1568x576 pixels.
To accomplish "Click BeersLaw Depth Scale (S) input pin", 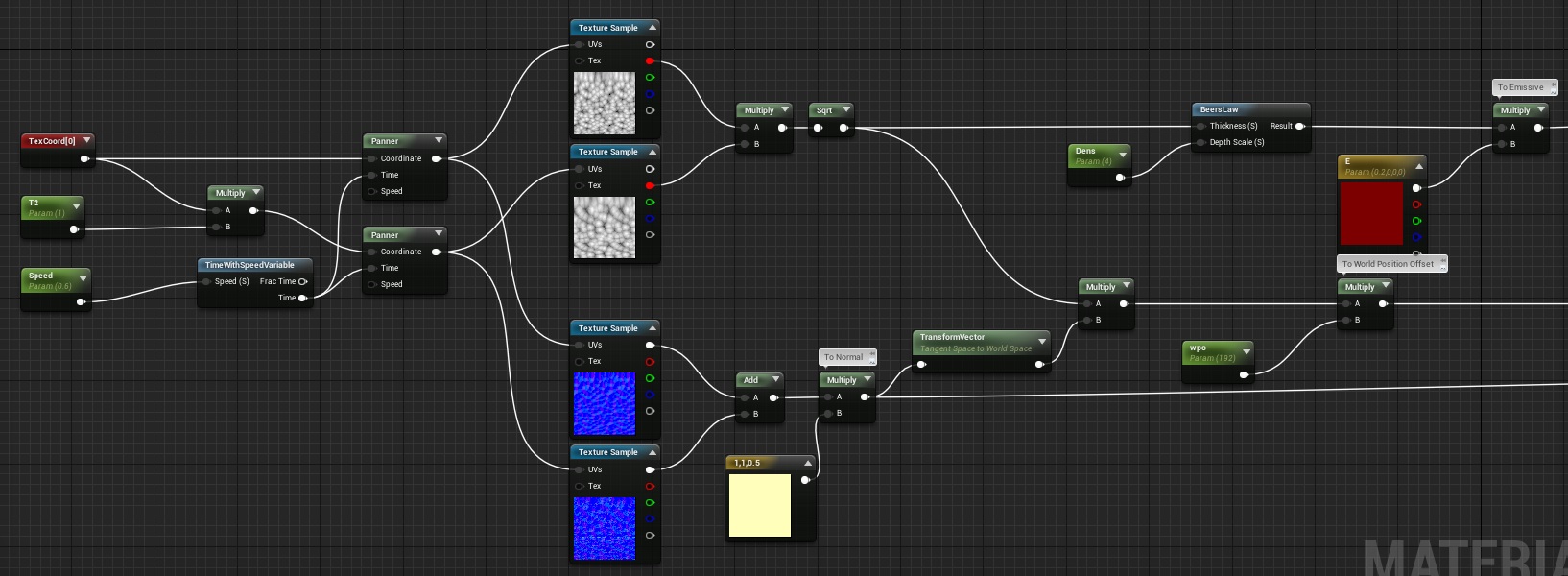I will pos(1200,142).
